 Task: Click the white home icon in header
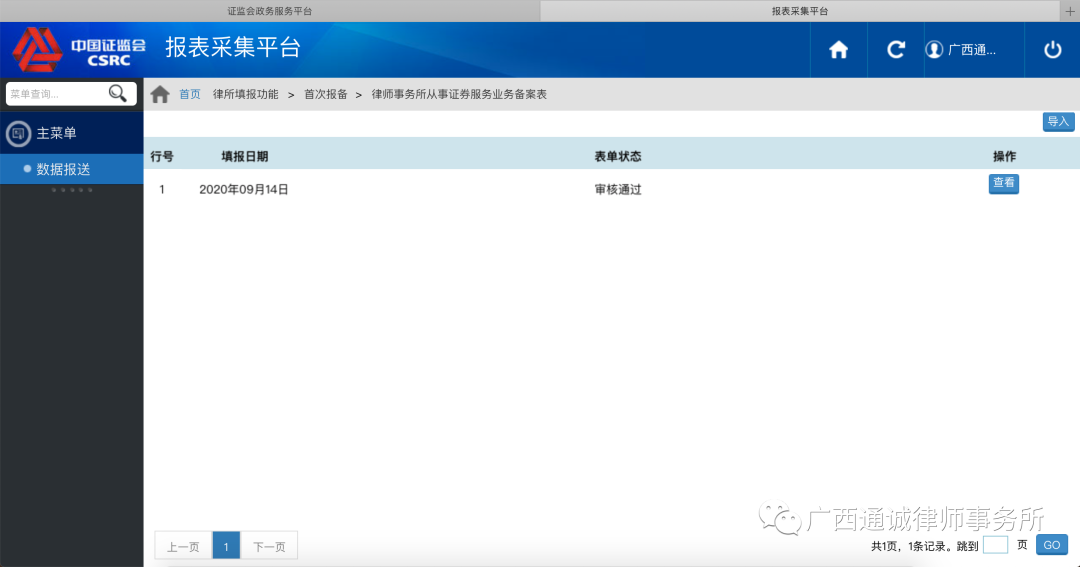[x=838, y=50]
